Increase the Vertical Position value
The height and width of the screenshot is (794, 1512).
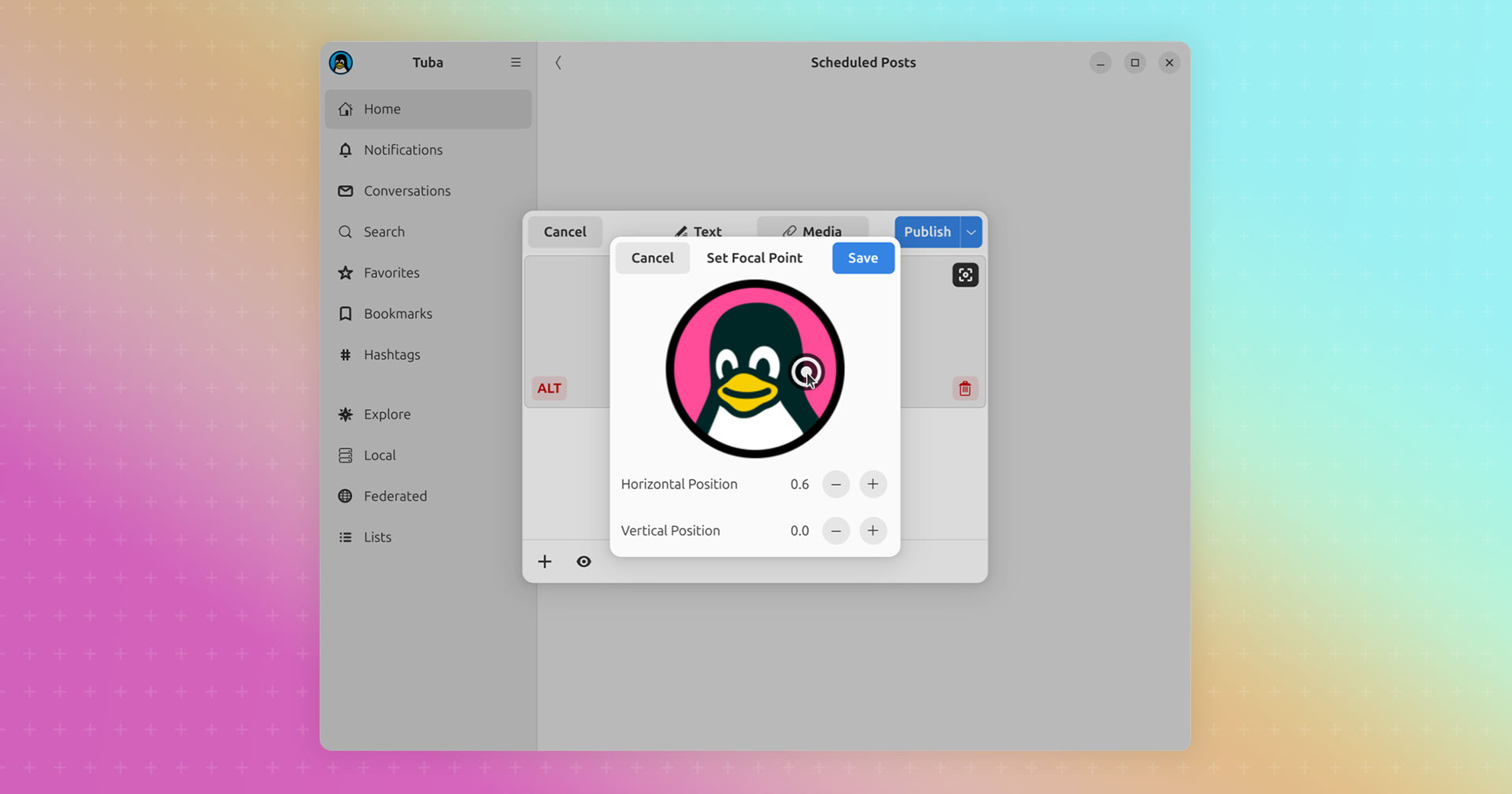(x=873, y=531)
